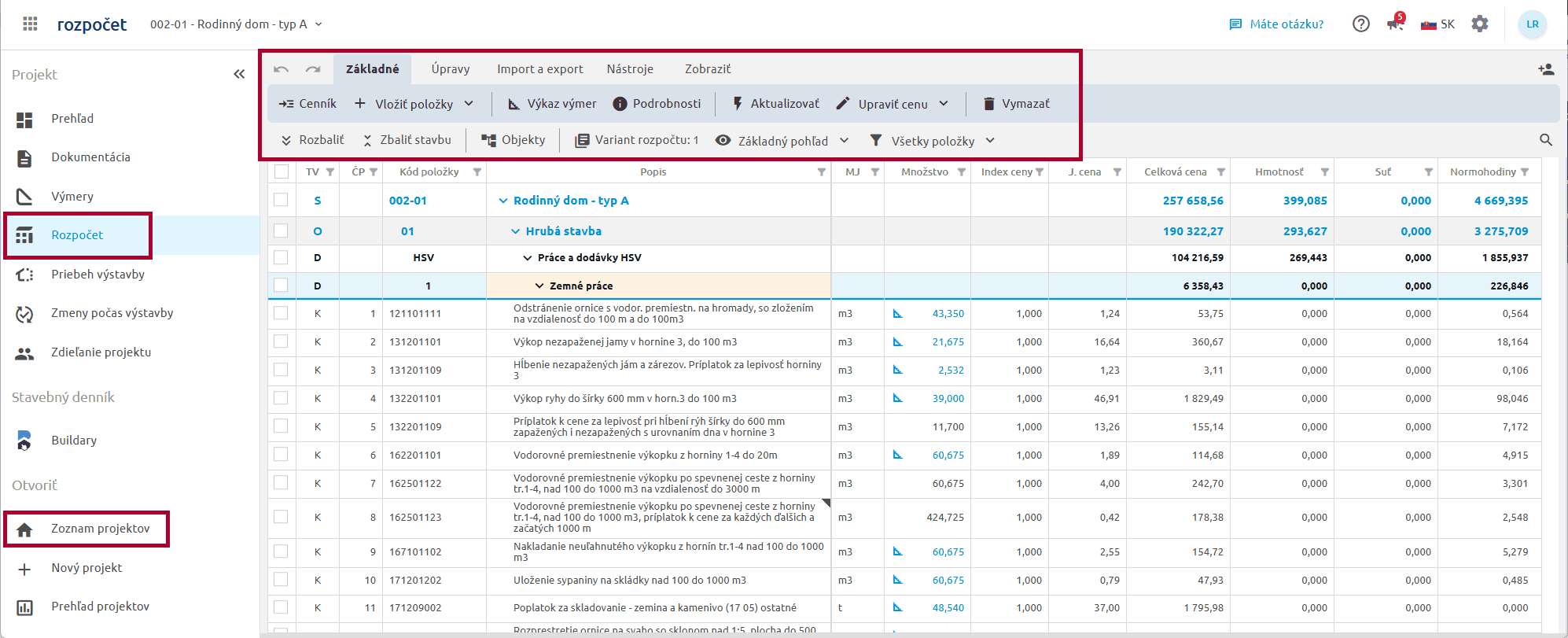Select all rows with header checkbox
Viewport: 1568px width, 638px height.
coord(281,171)
